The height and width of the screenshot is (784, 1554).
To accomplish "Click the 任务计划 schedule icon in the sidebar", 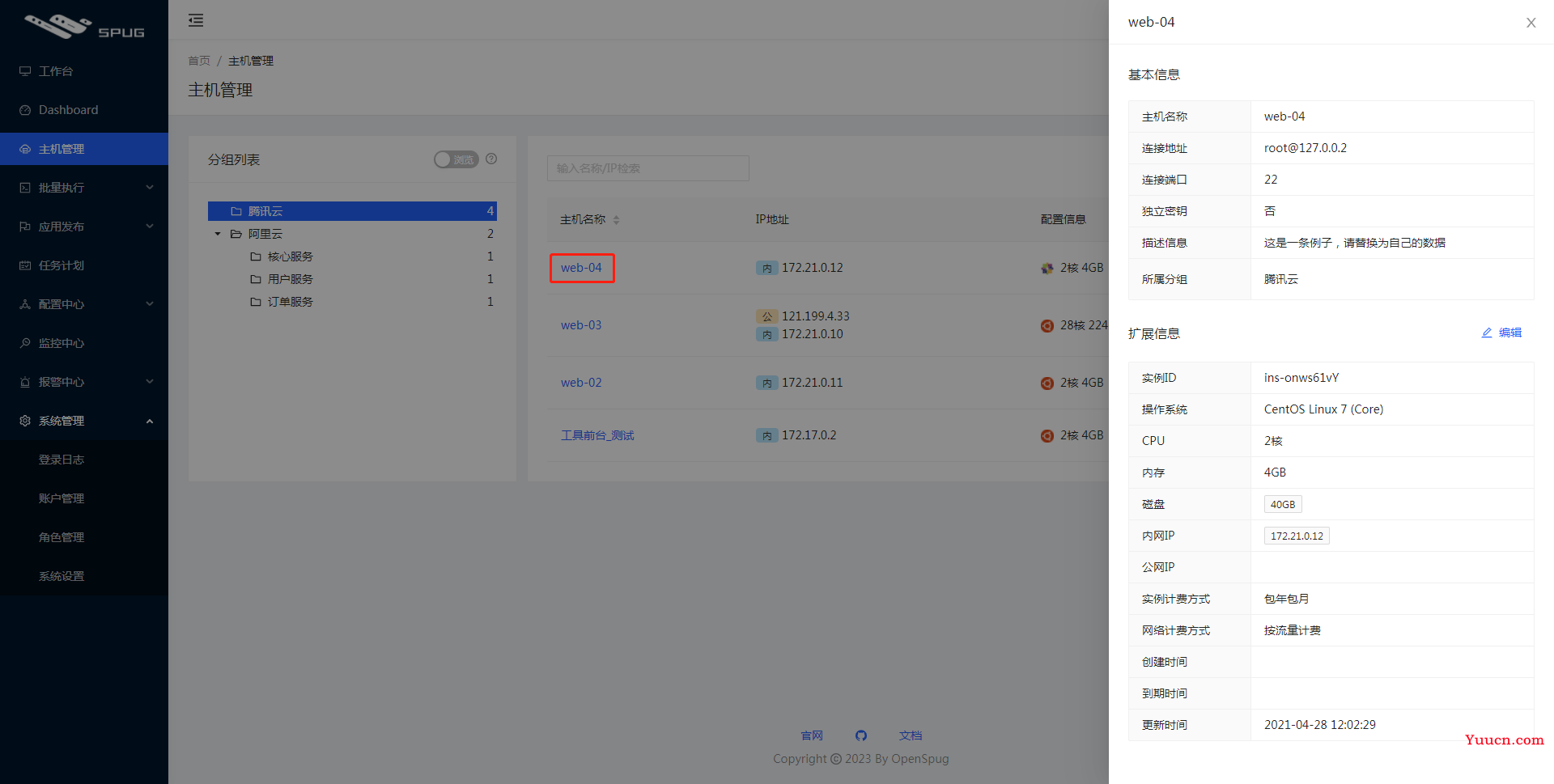I will point(25,265).
